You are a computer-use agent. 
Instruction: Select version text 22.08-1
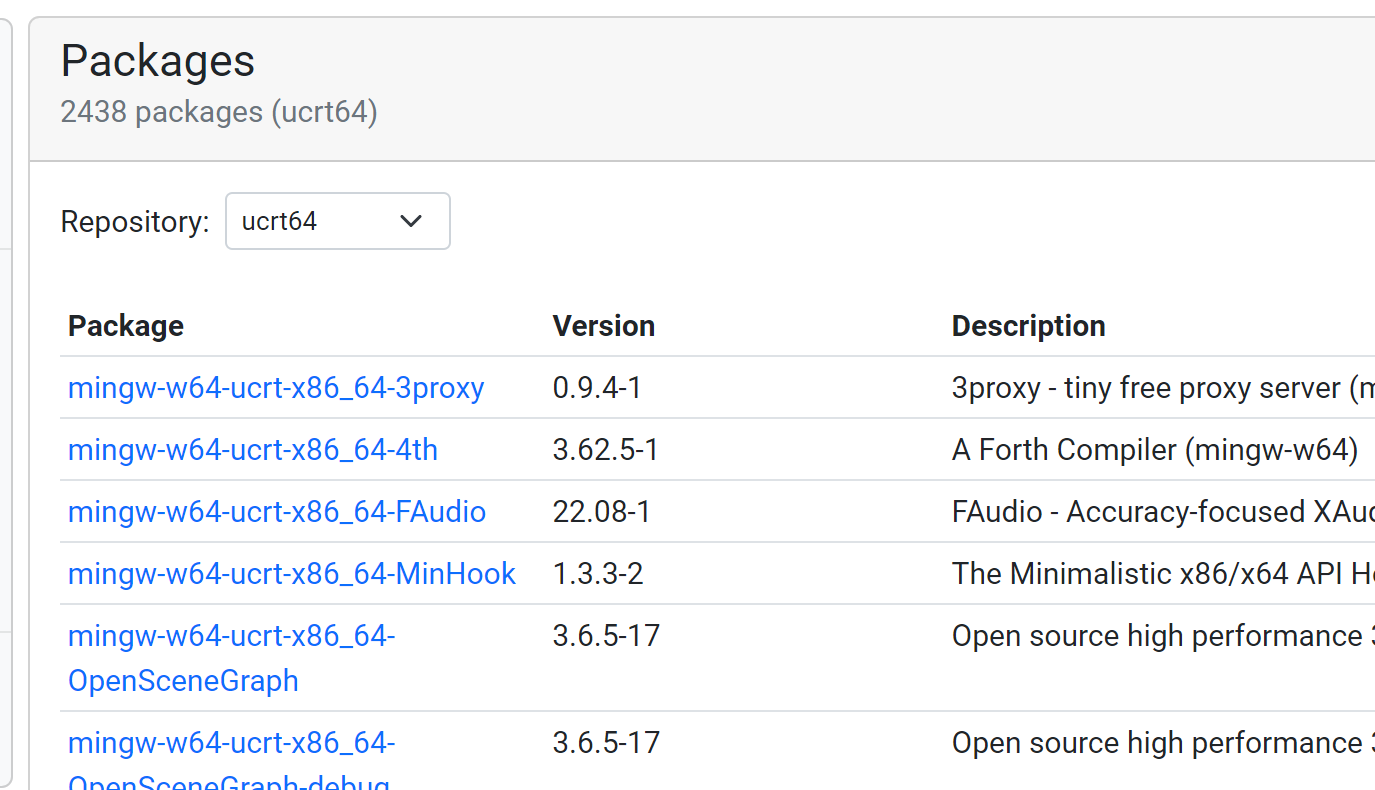(x=602, y=512)
